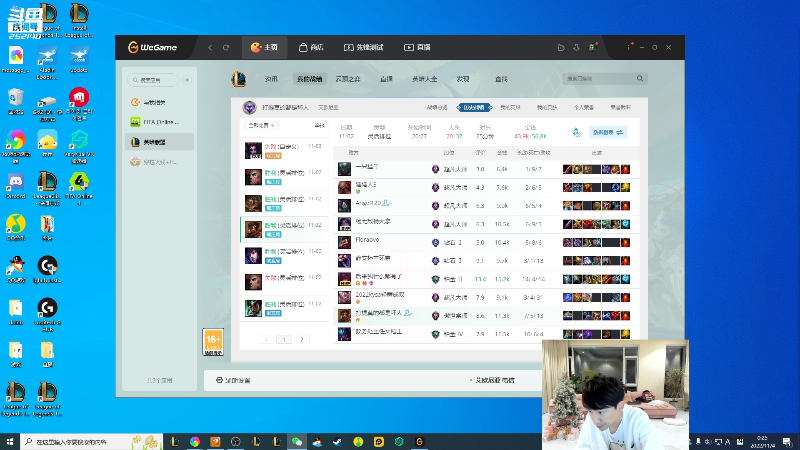
Task: Open the Windows Start menu
Action: coord(10,441)
